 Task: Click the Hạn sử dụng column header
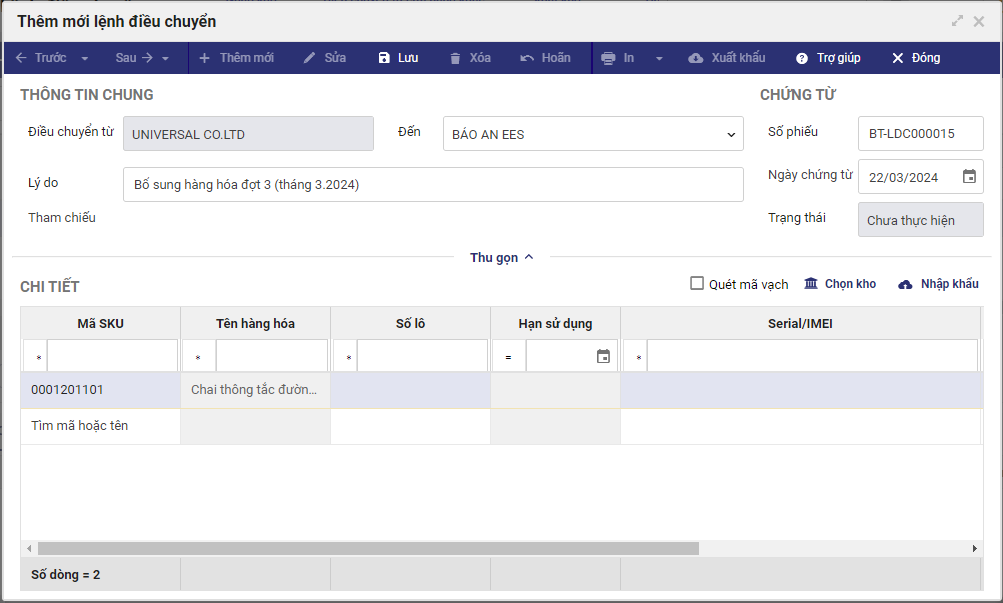[555, 324]
